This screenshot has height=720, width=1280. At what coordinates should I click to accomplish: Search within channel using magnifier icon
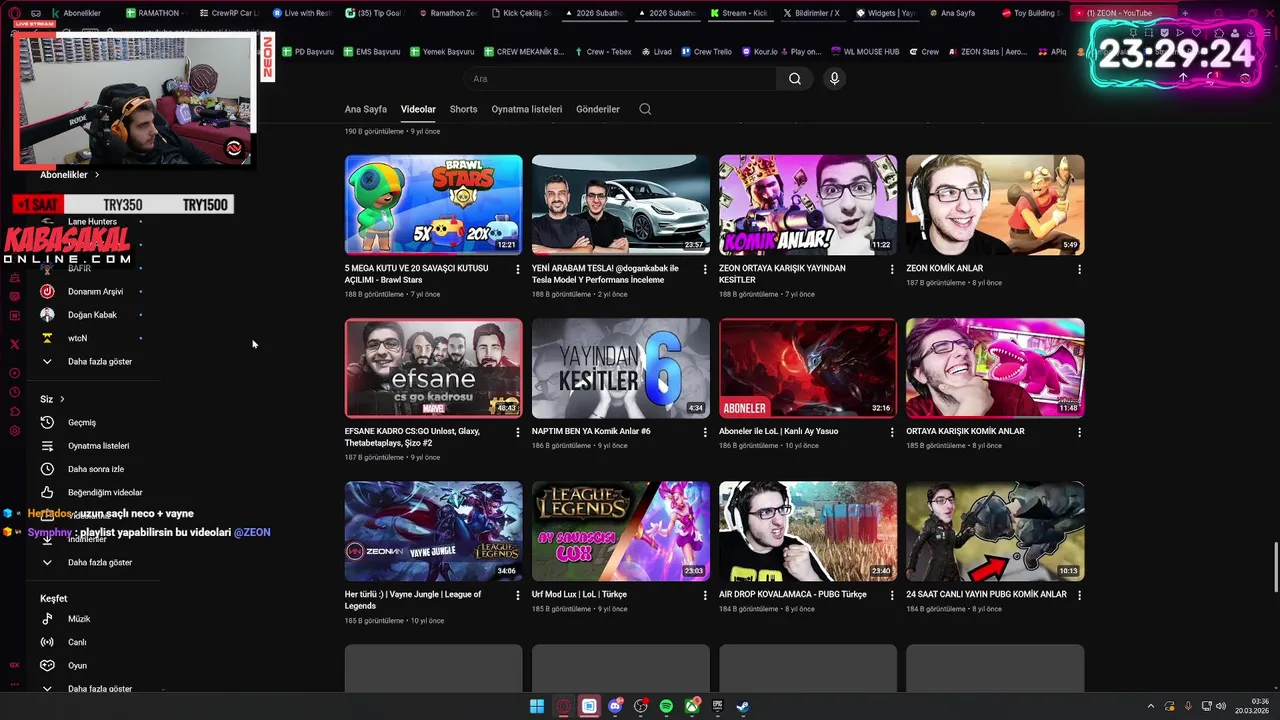click(645, 109)
